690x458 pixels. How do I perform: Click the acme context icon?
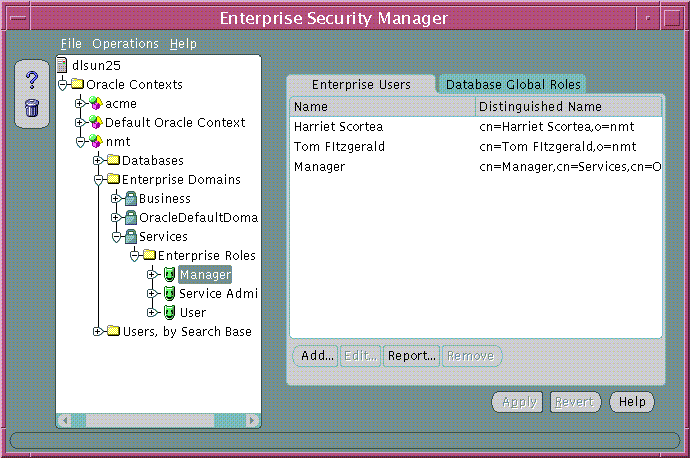(96, 104)
